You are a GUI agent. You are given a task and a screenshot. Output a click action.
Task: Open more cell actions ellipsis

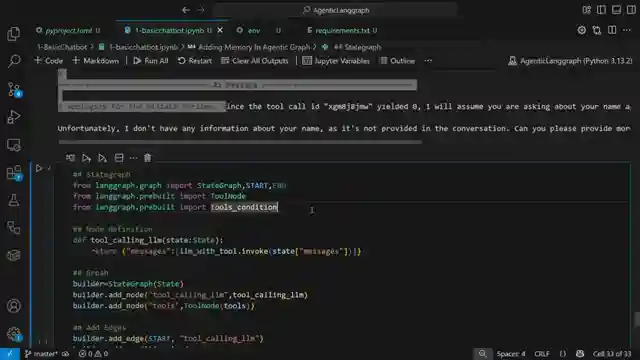[133, 158]
